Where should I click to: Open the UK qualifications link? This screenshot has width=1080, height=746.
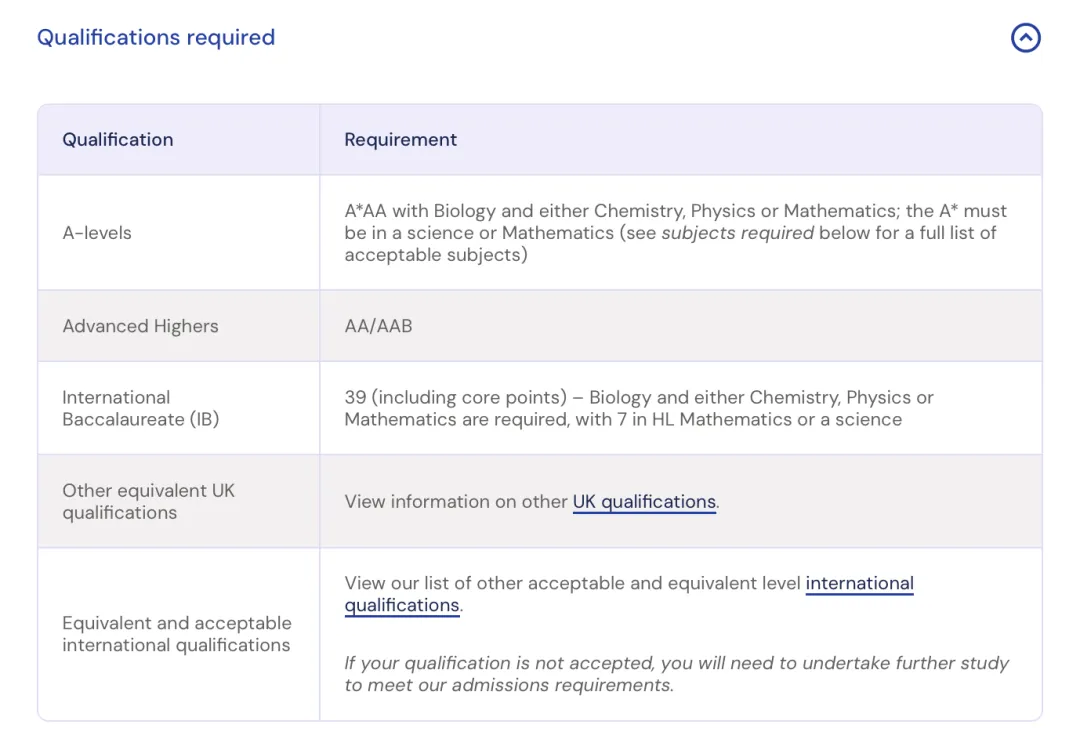coord(644,501)
